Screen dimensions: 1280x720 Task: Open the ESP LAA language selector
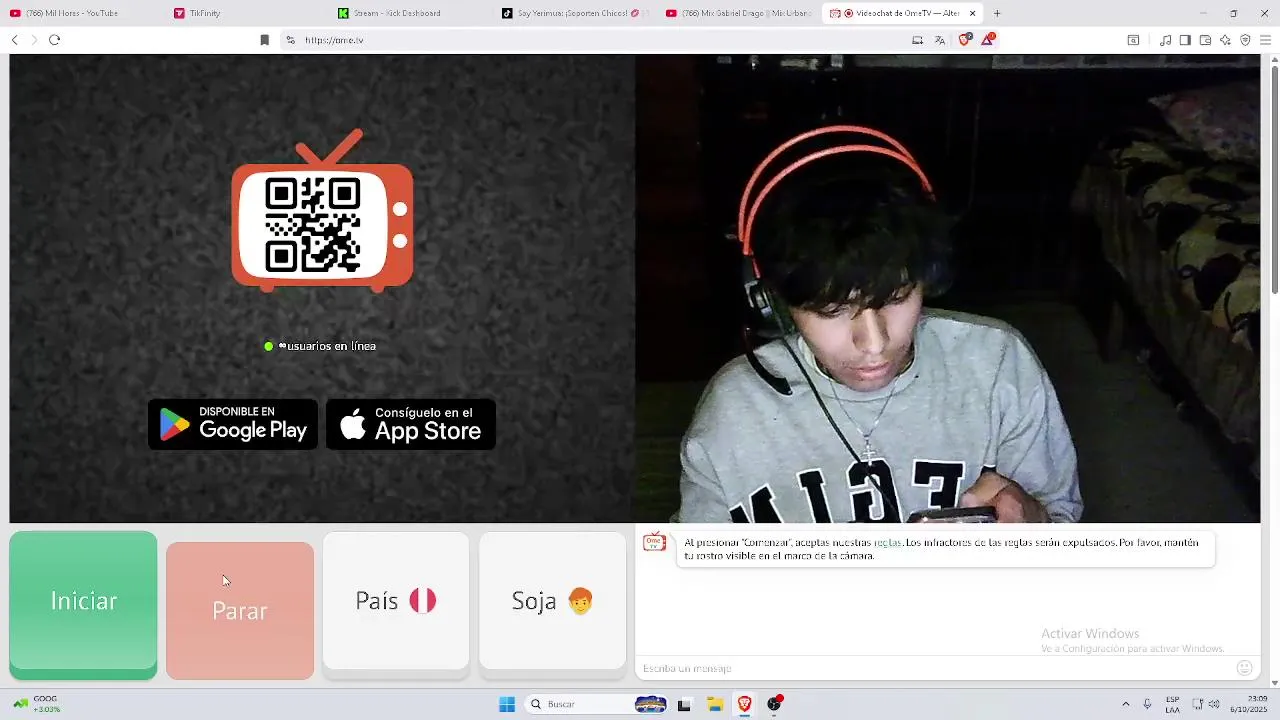tap(1172, 704)
